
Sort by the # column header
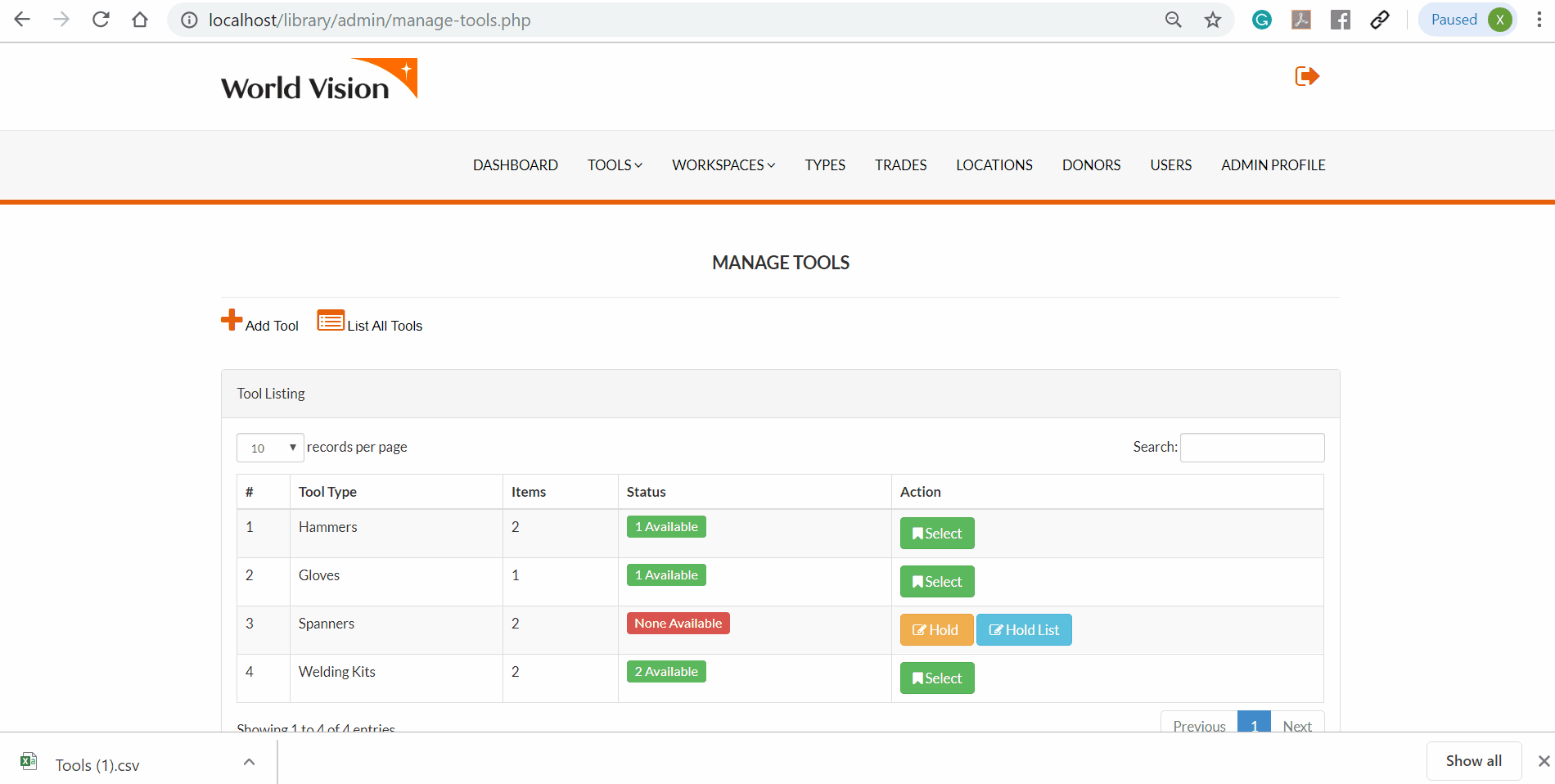click(263, 492)
